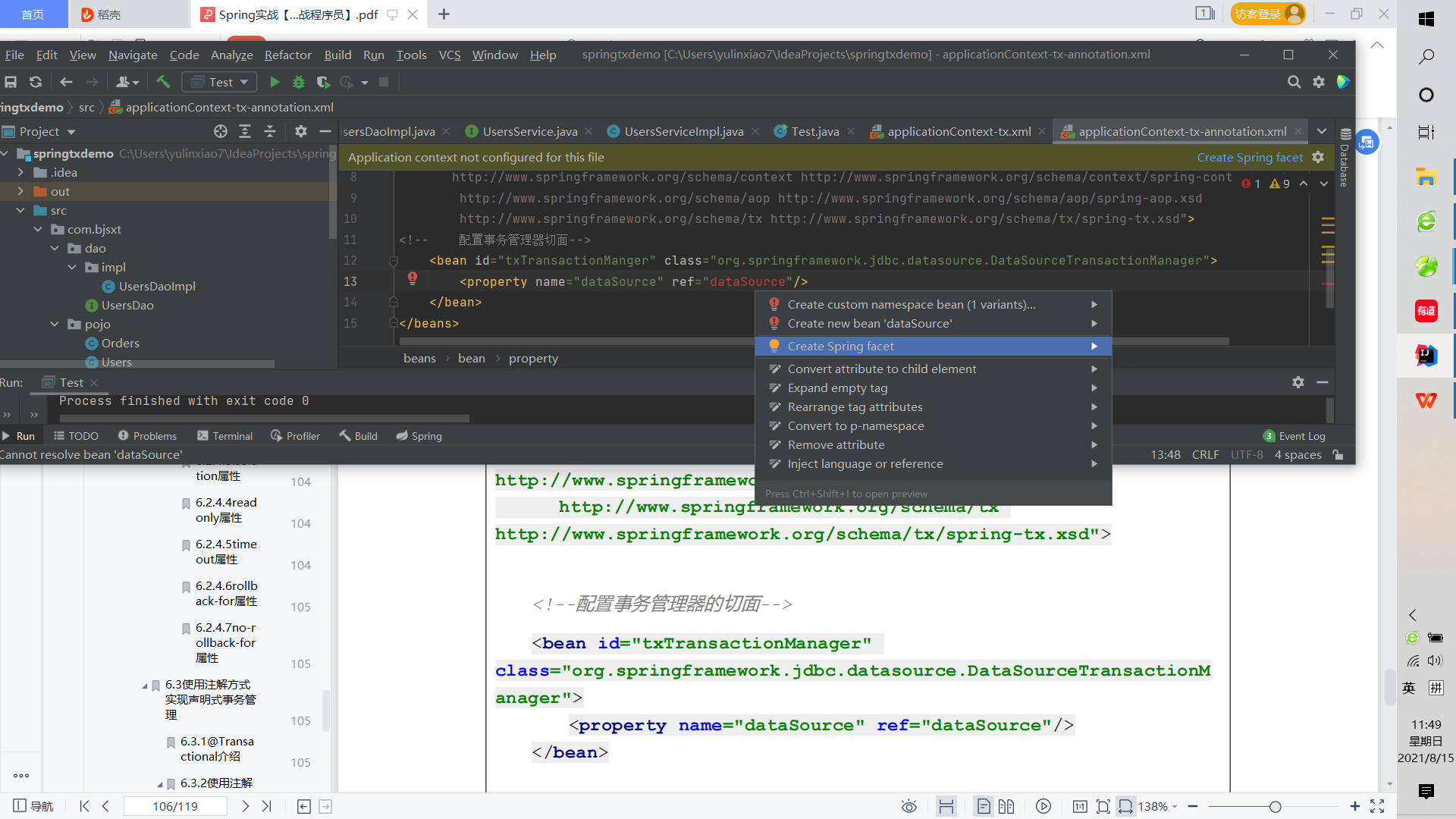
Task: Adjust the PDF zoom slider handle
Action: tap(1276, 807)
